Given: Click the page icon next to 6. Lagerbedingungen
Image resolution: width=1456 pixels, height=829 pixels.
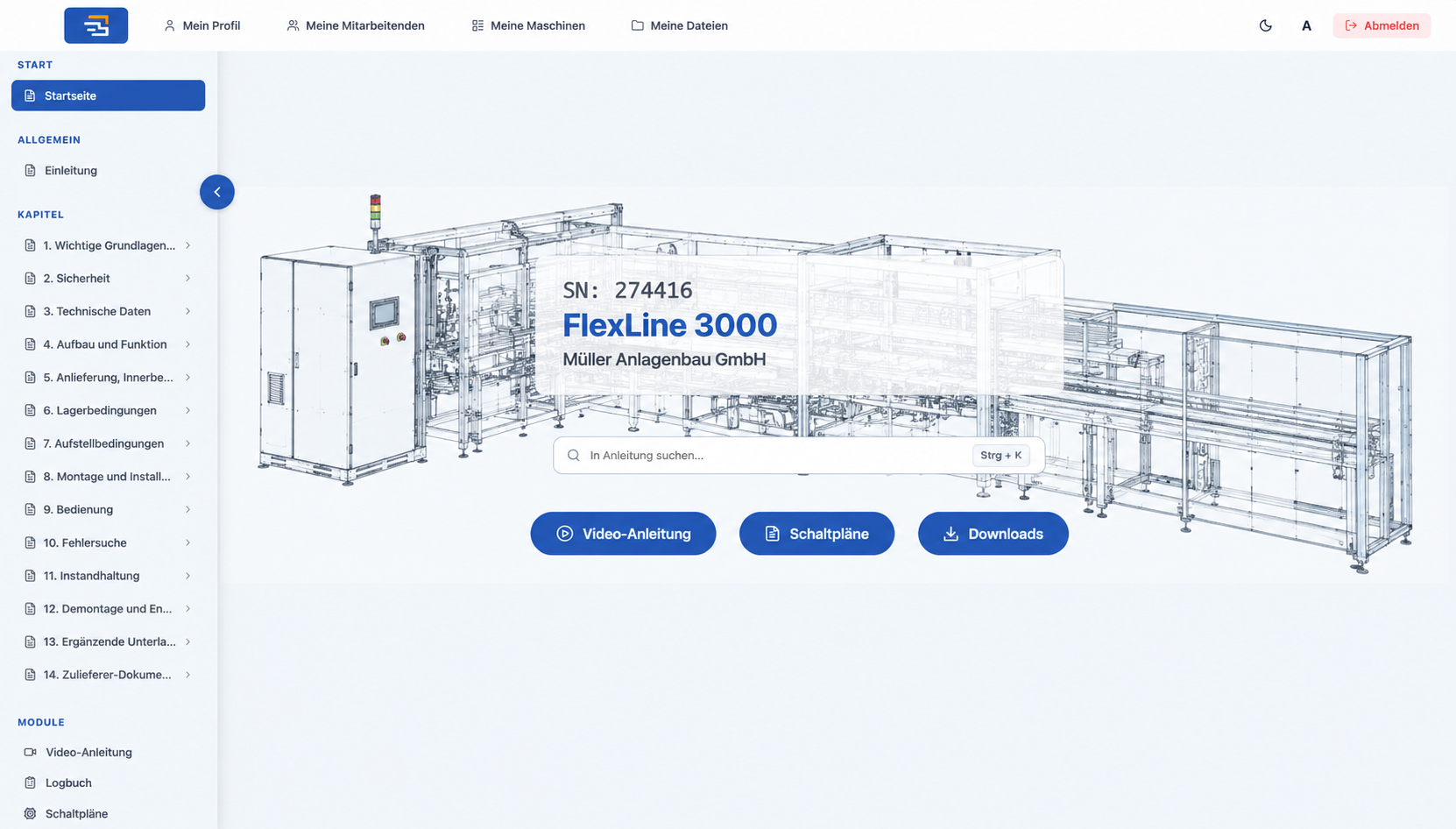Looking at the screenshot, I should (x=30, y=410).
